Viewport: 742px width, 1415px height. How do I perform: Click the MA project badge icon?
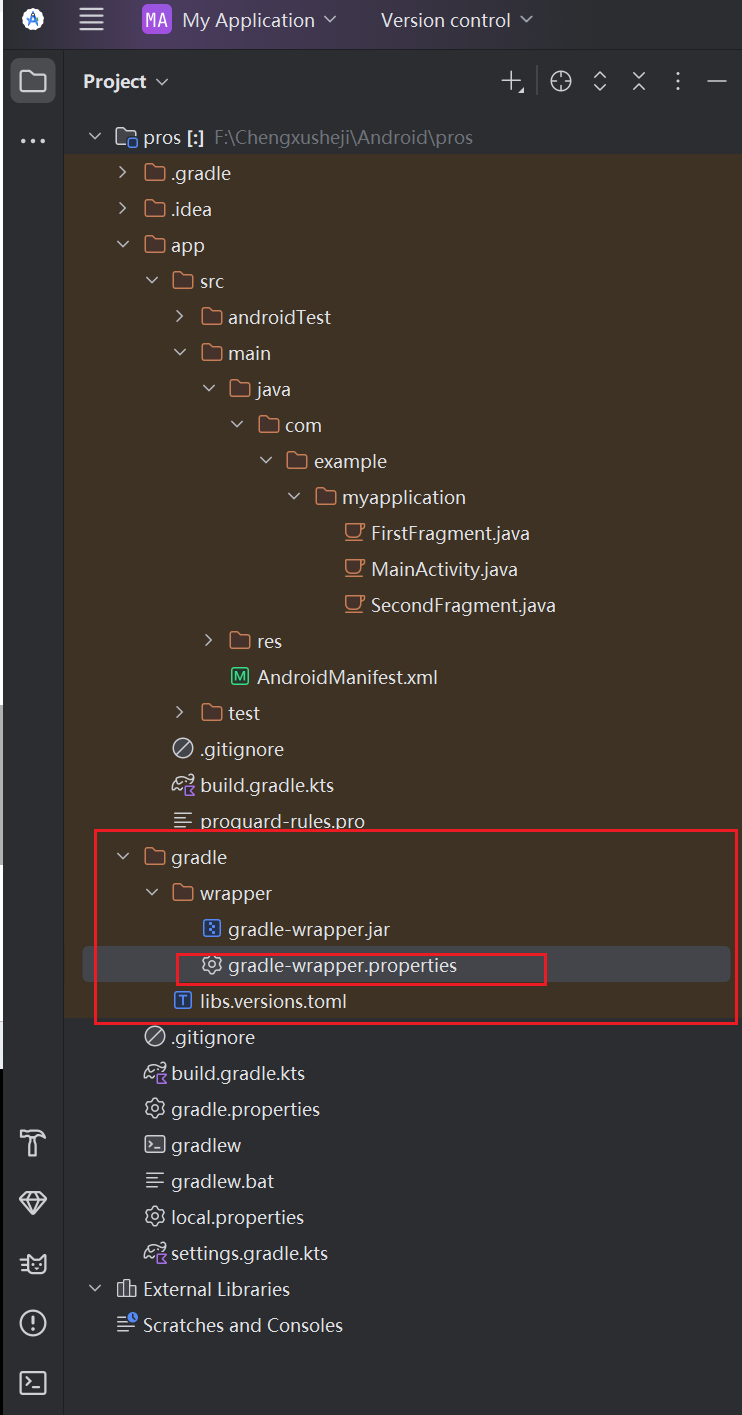point(157,19)
